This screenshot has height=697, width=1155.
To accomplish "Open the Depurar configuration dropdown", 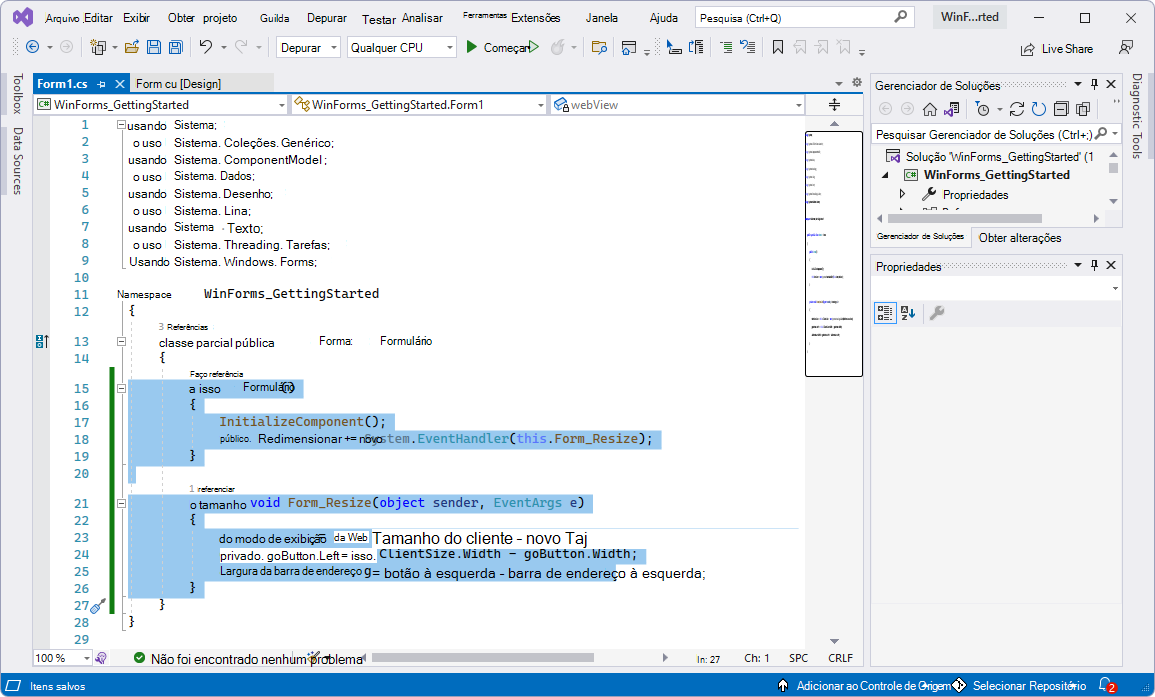I will [308, 47].
